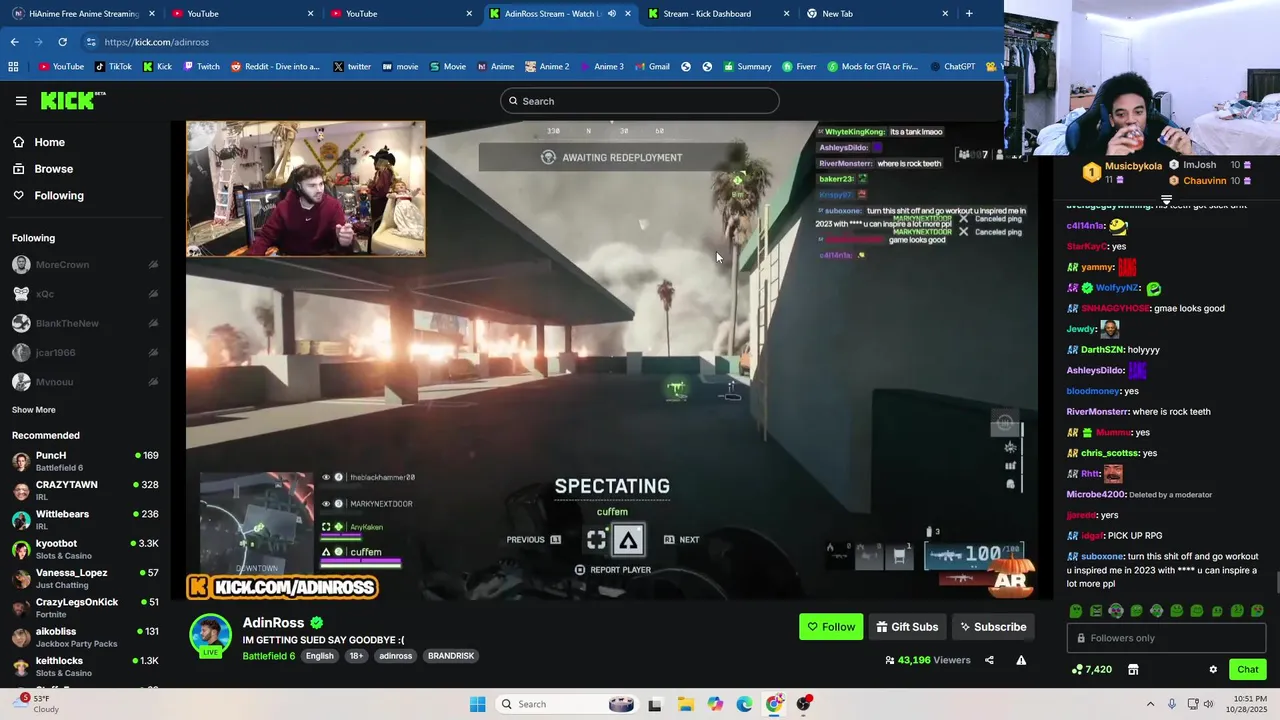
Task: Open Following in sidebar
Action: (59, 195)
